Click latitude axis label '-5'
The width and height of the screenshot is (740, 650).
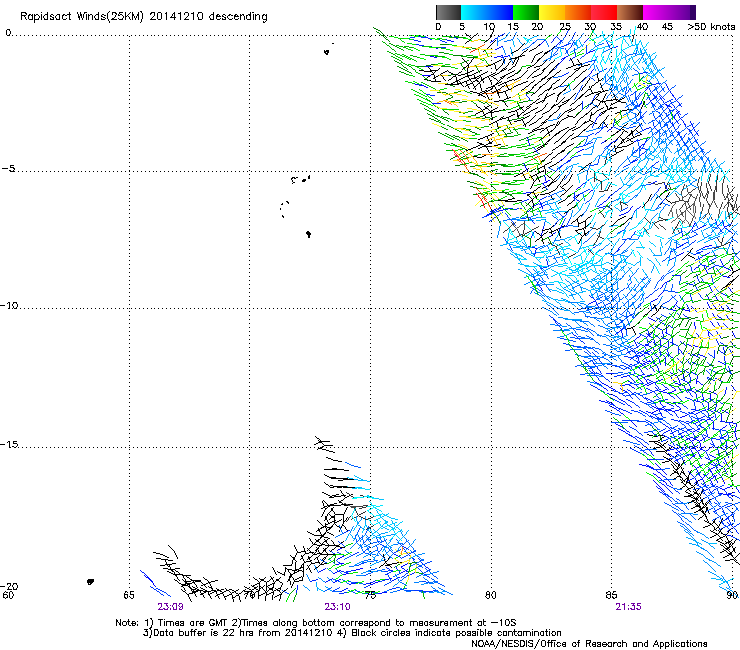coord(8,169)
